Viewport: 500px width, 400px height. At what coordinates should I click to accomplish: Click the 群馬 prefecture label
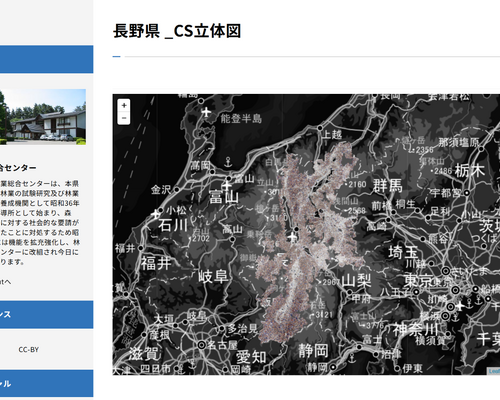point(388,185)
